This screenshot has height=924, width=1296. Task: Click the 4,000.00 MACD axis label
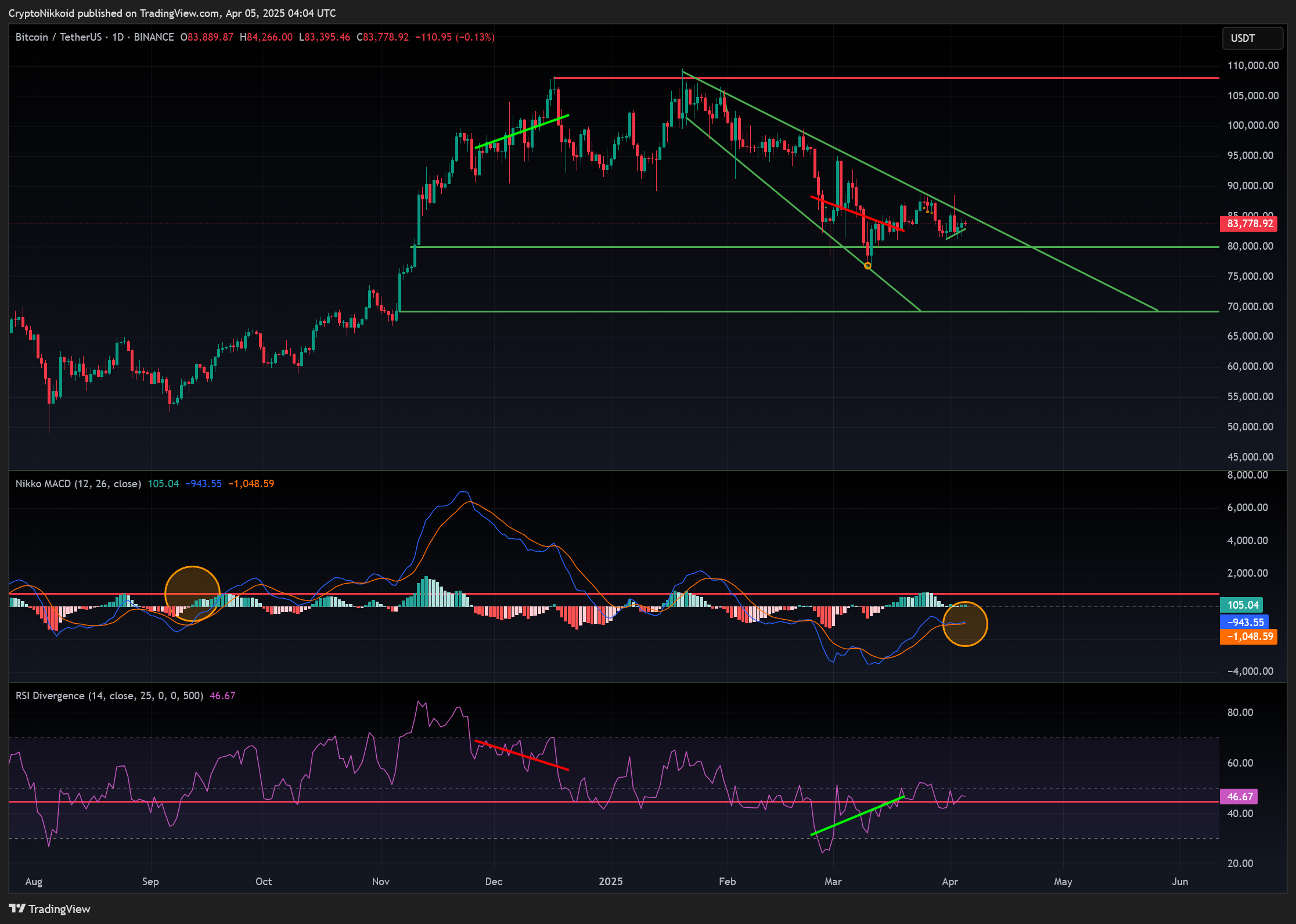click(1247, 541)
